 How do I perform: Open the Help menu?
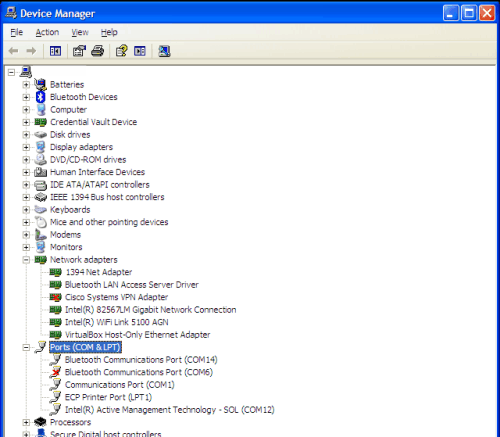(x=109, y=32)
